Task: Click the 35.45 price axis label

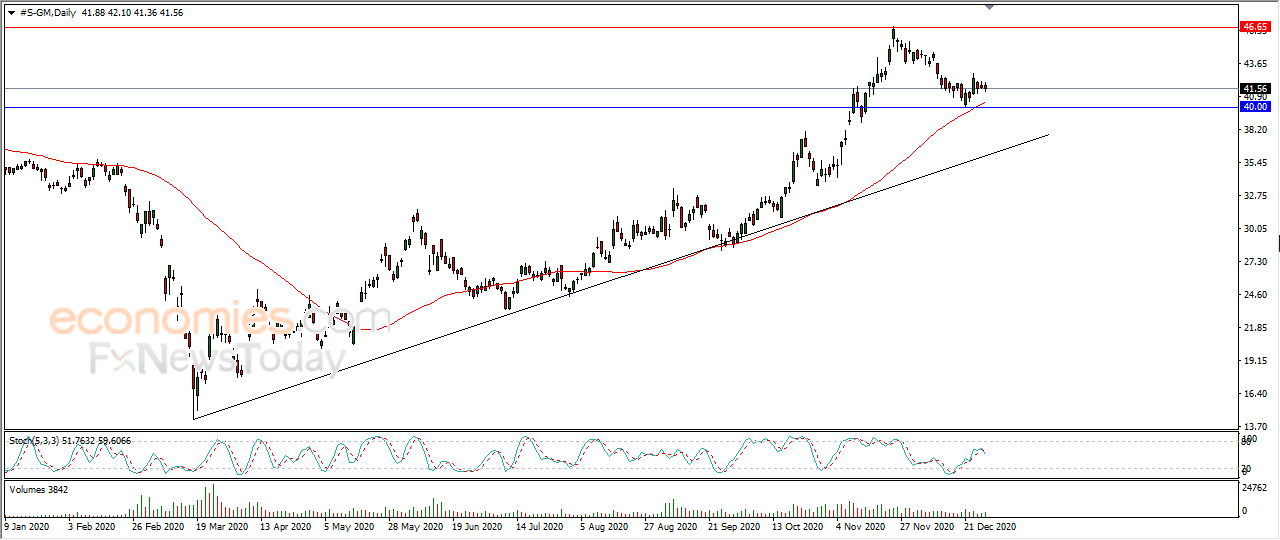Action: pos(1252,162)
